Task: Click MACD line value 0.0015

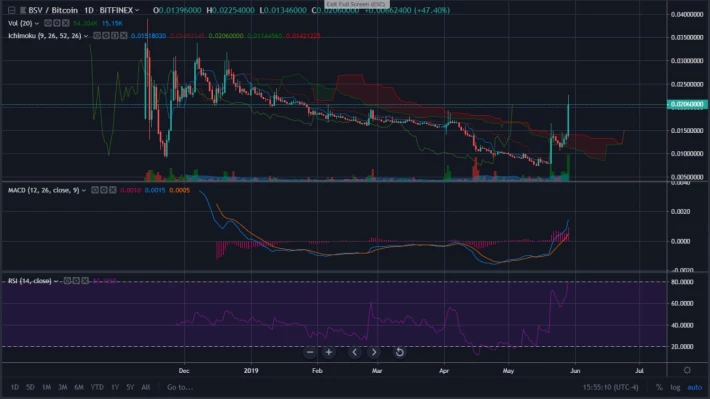Action: point(155,190)
